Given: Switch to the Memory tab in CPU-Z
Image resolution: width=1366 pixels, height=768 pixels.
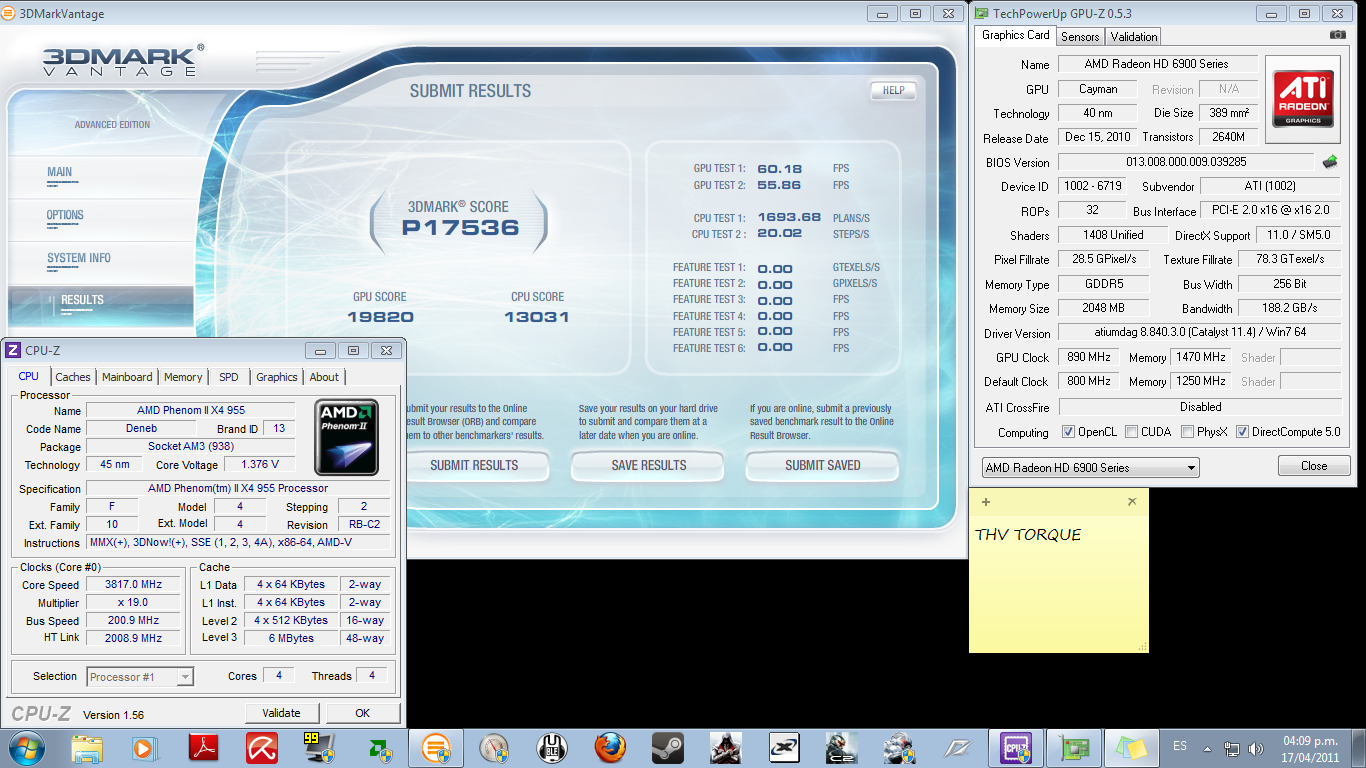Looking at the screenshot, I should (183, 377).
